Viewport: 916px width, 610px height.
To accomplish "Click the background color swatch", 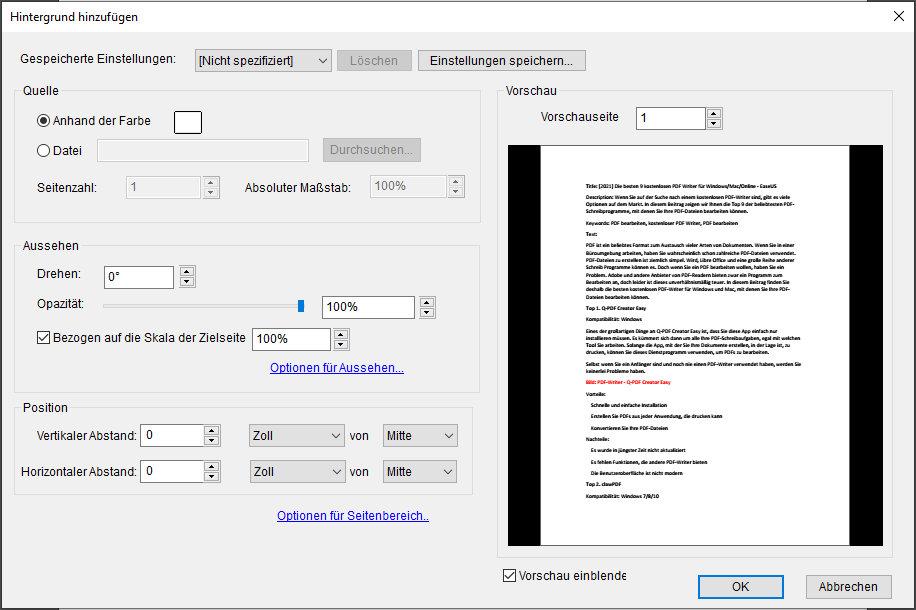I will (x=187, y=120).
